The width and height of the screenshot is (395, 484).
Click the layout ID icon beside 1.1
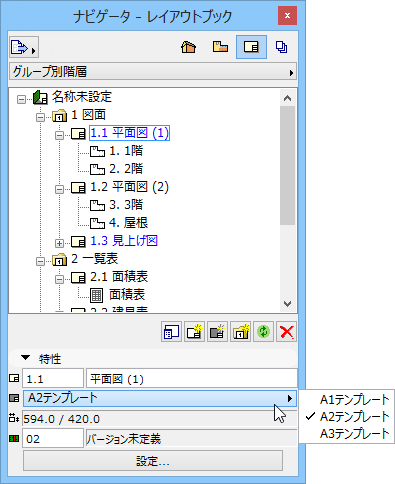(x=14, y=378)
